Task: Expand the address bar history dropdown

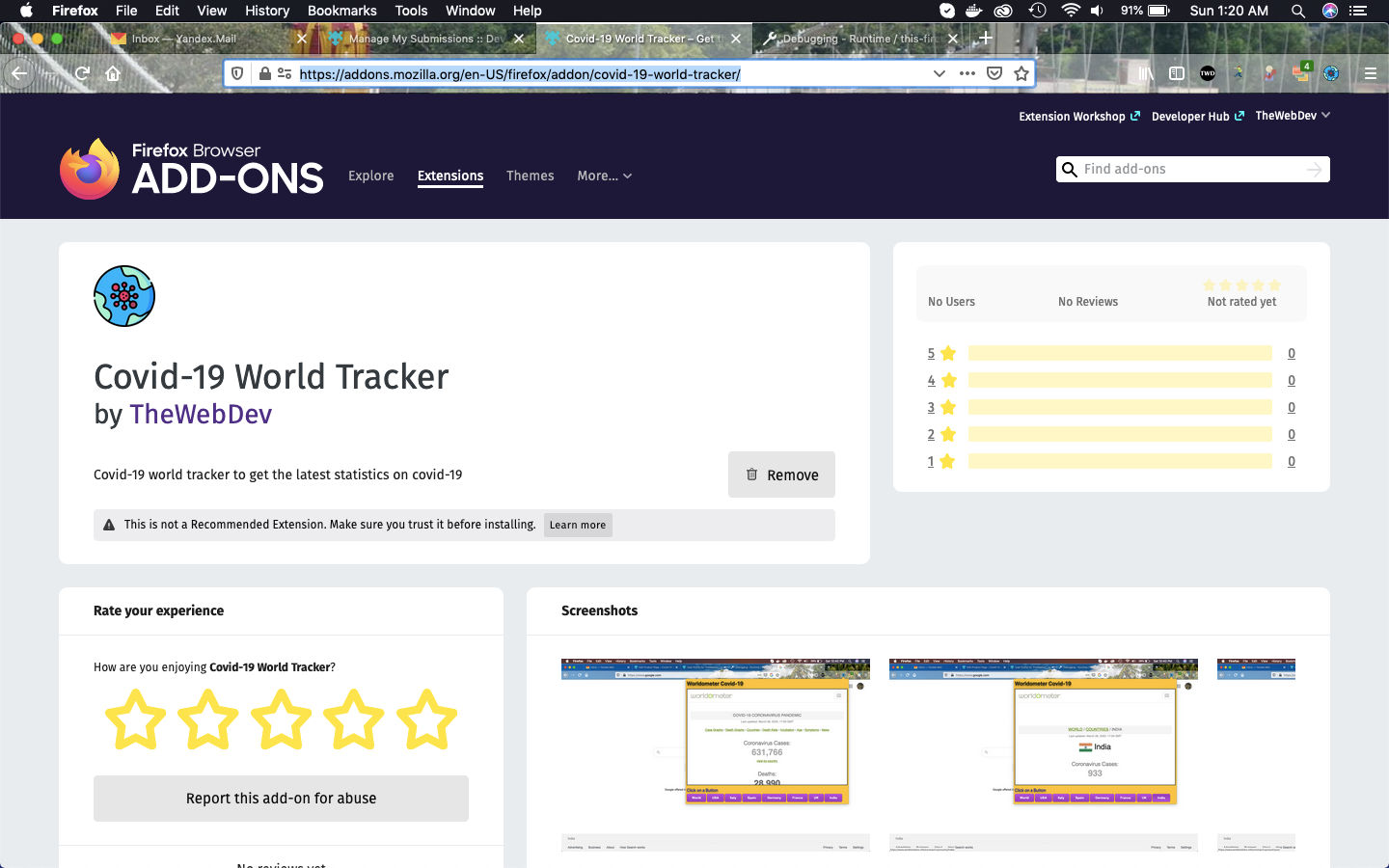Action: (939, 73)
